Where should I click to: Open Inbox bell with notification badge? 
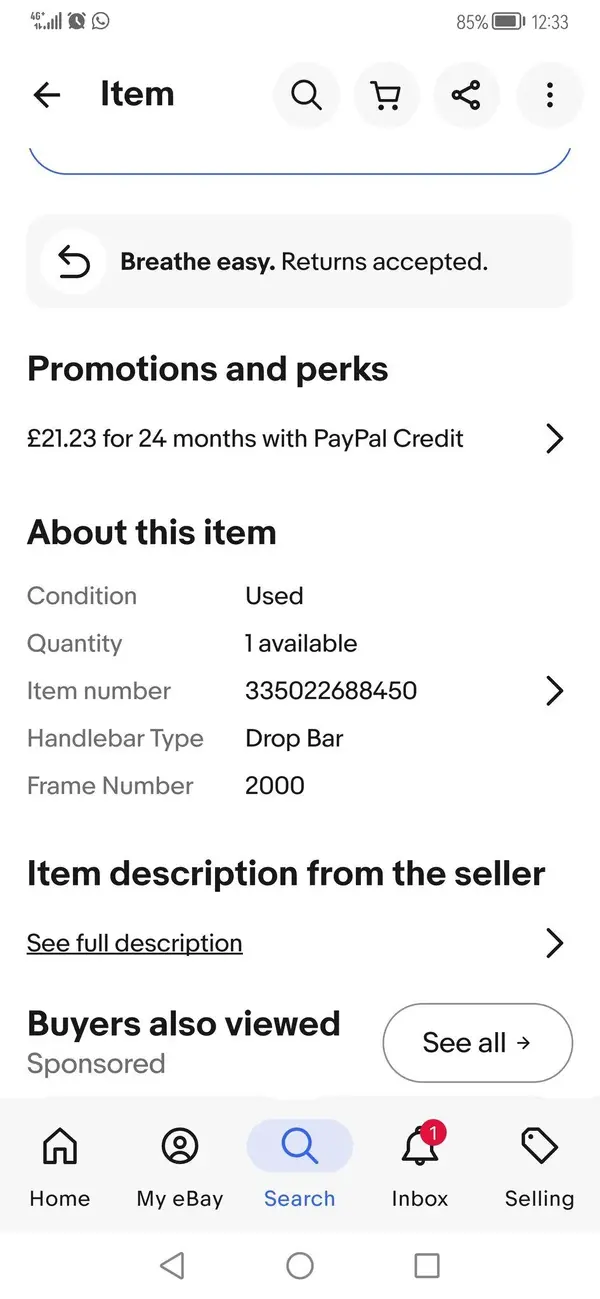coord(421,1144)
